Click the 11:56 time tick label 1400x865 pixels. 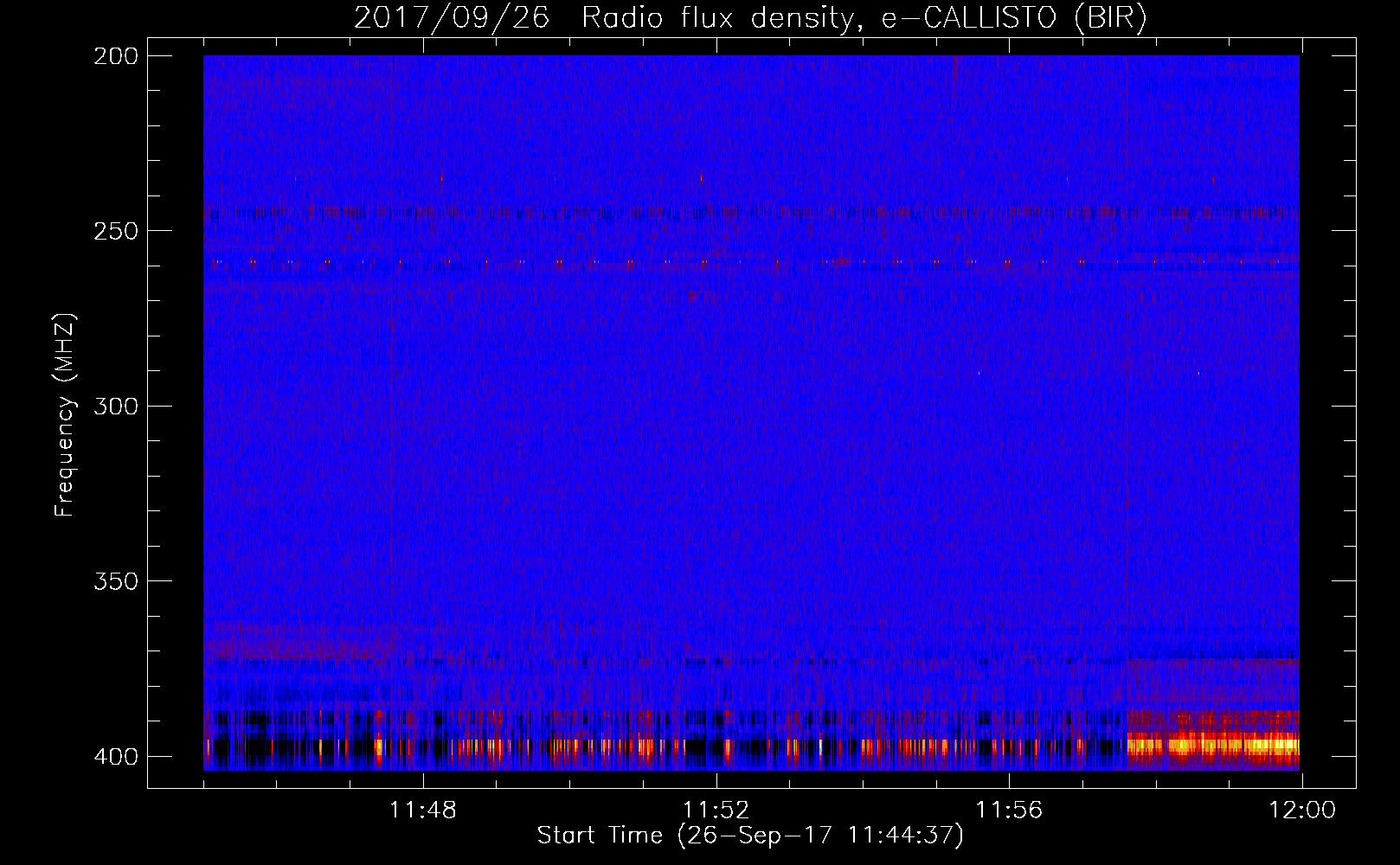click(x=1009, y=811)
